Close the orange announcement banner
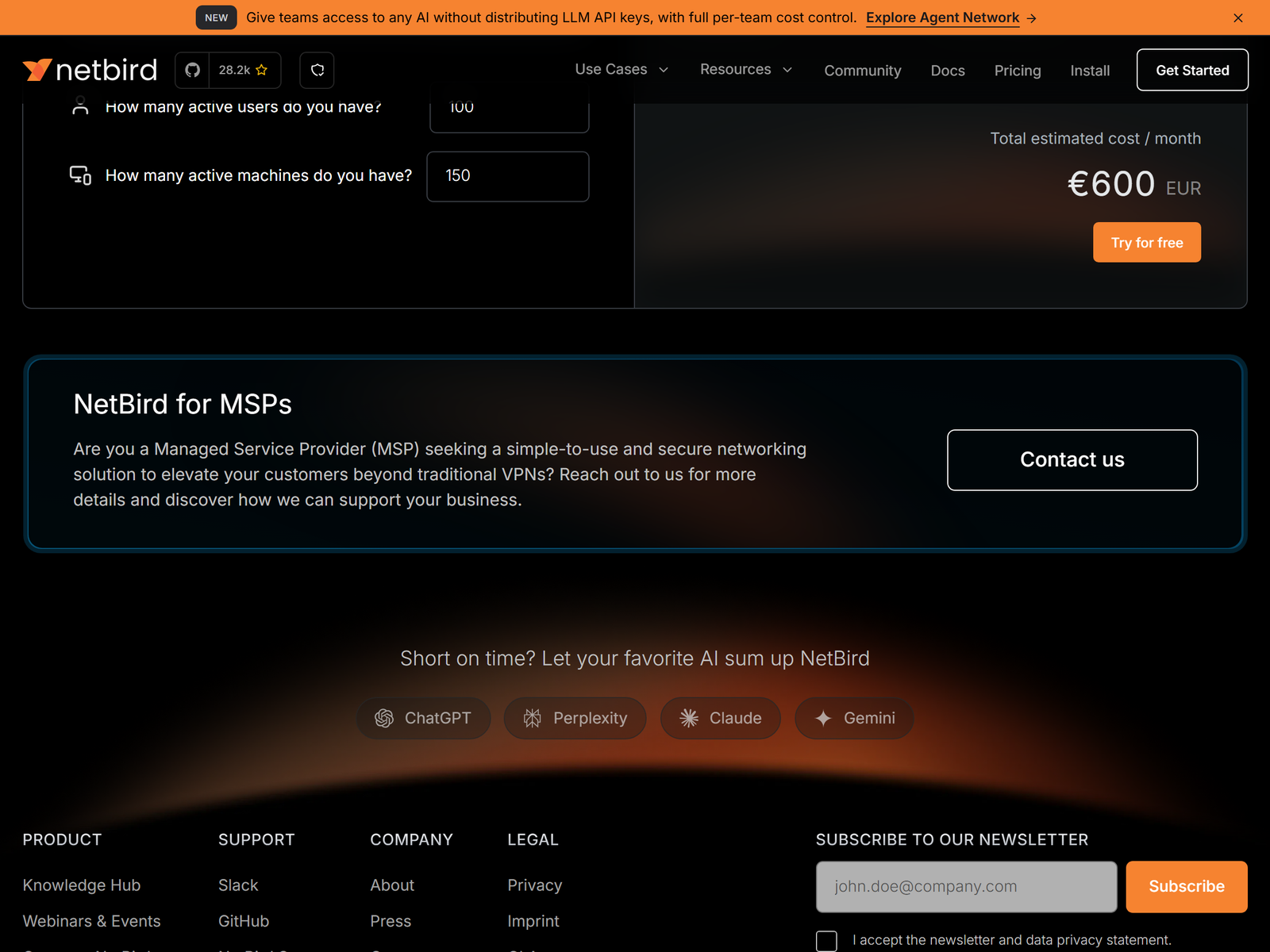The width and height of the screenshot is (1270, 952). 1238,17
